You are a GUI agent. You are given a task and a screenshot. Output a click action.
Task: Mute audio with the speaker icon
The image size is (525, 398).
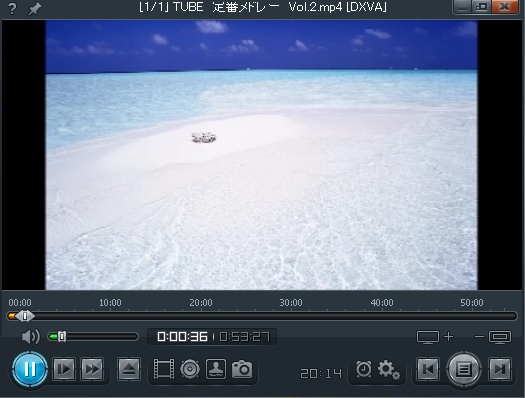click(x=30, y=336)
